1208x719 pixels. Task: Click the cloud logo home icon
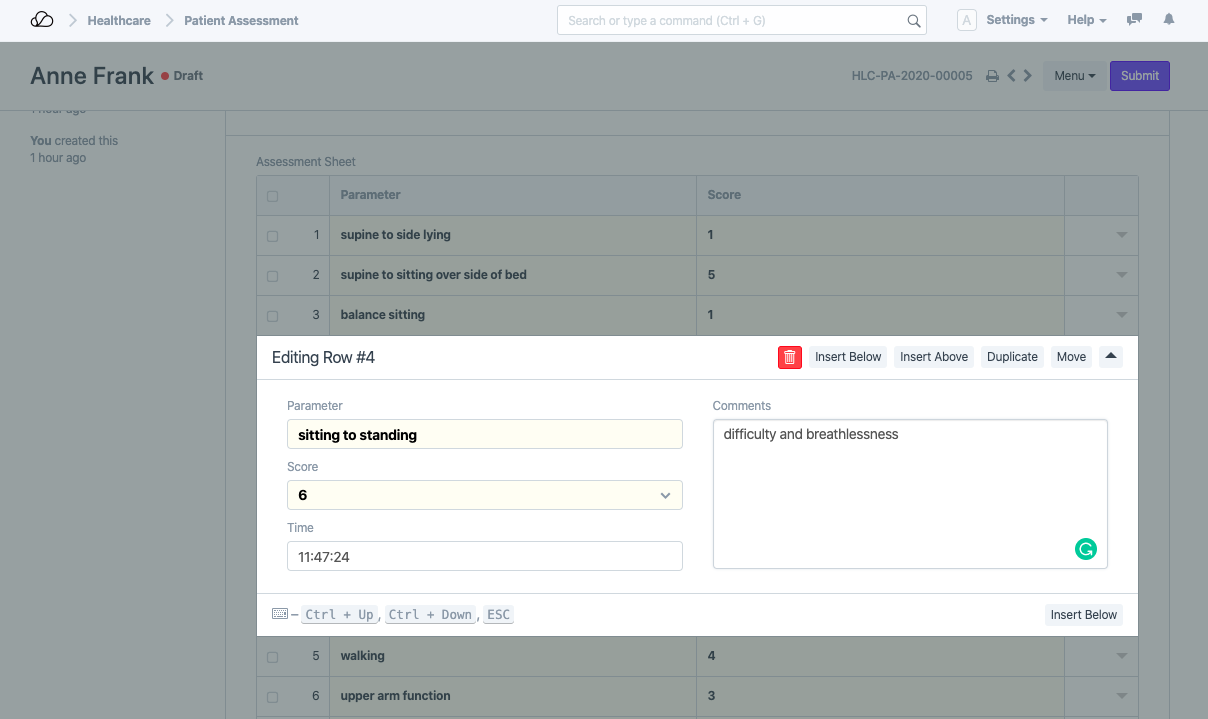(42, 20)
